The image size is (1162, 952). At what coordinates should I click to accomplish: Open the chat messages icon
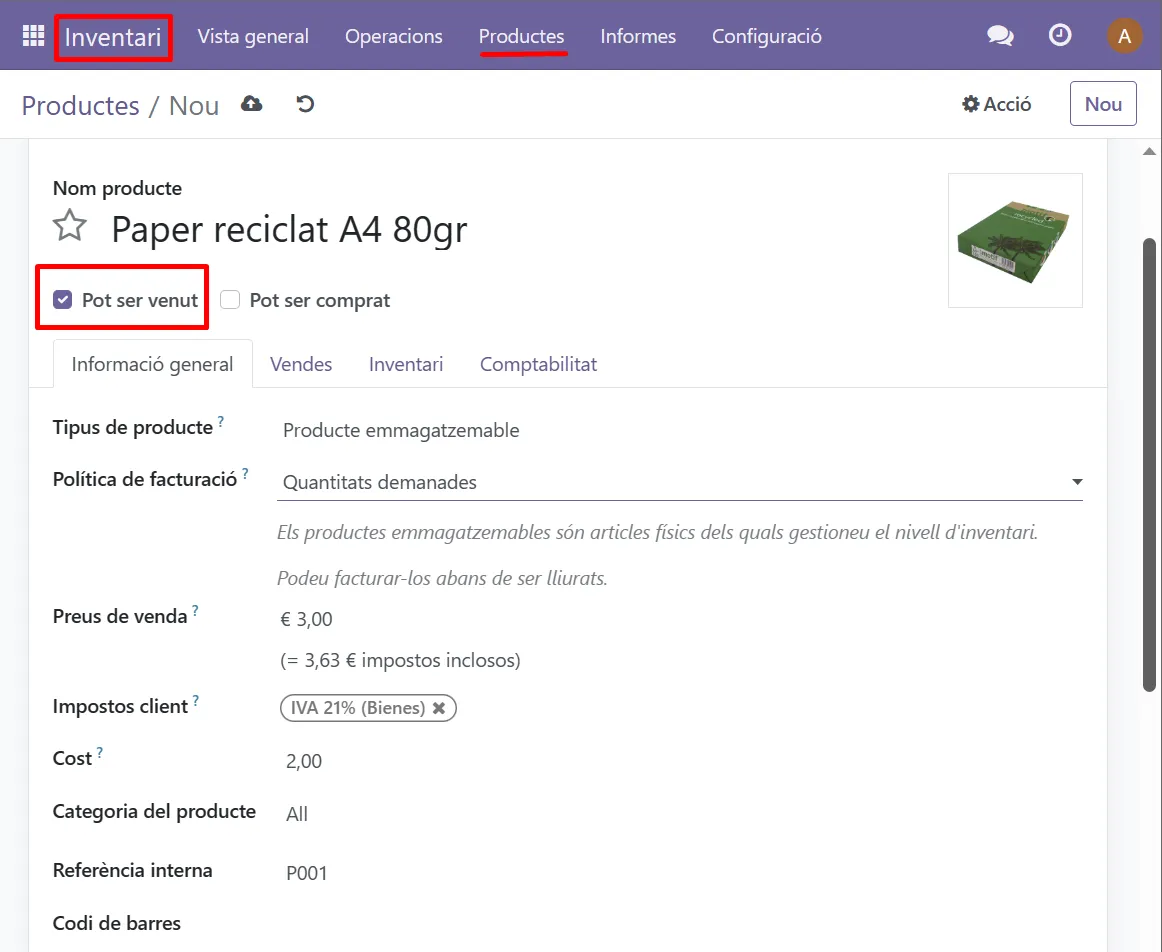[x=999, y=36]
